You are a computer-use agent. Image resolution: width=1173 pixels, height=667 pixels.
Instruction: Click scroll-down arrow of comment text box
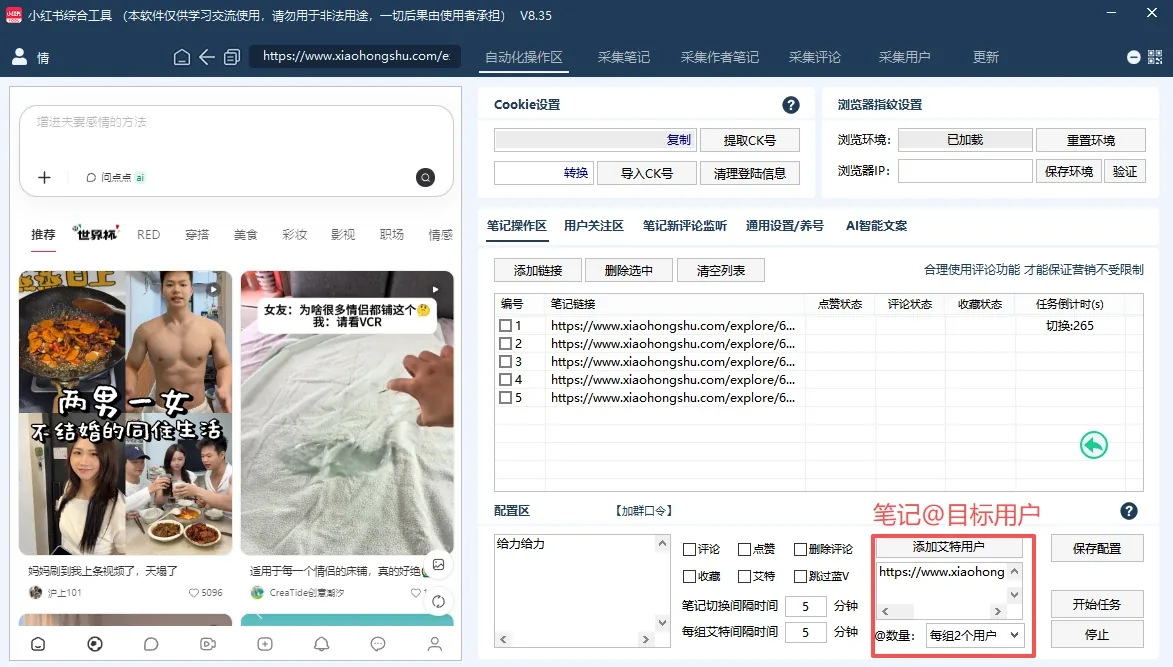pyautogui.click(x=662, y=622)
